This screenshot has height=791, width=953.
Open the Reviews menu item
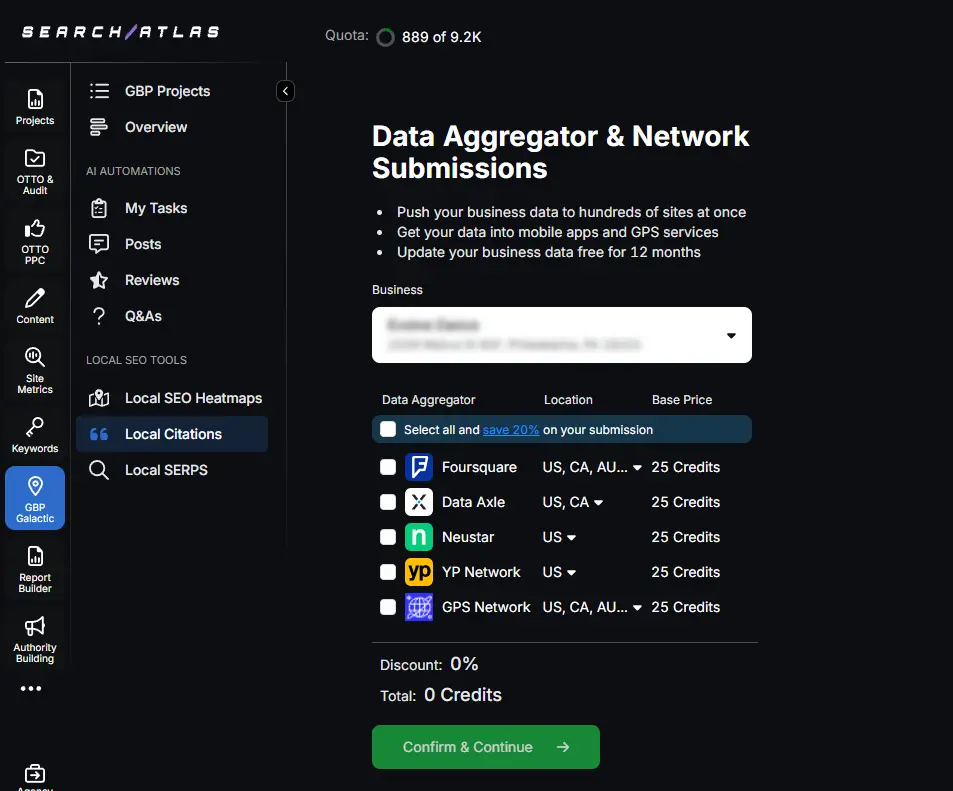click(151, 280)
